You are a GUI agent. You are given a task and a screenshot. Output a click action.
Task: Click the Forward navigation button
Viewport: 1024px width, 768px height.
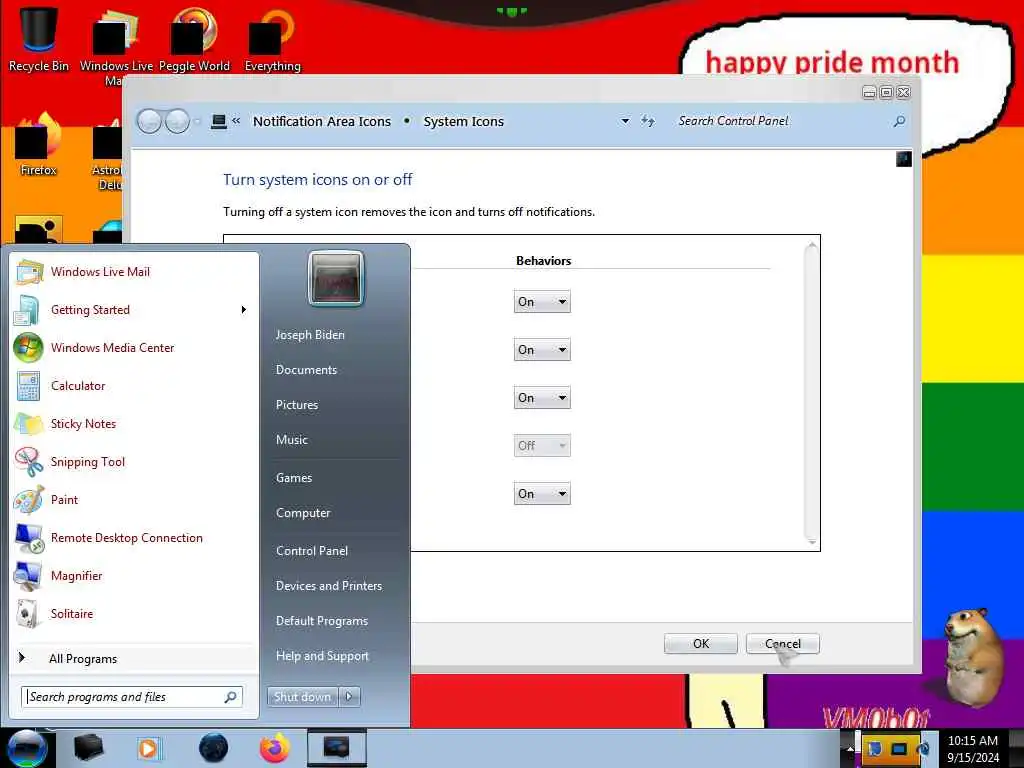point(177,121)
